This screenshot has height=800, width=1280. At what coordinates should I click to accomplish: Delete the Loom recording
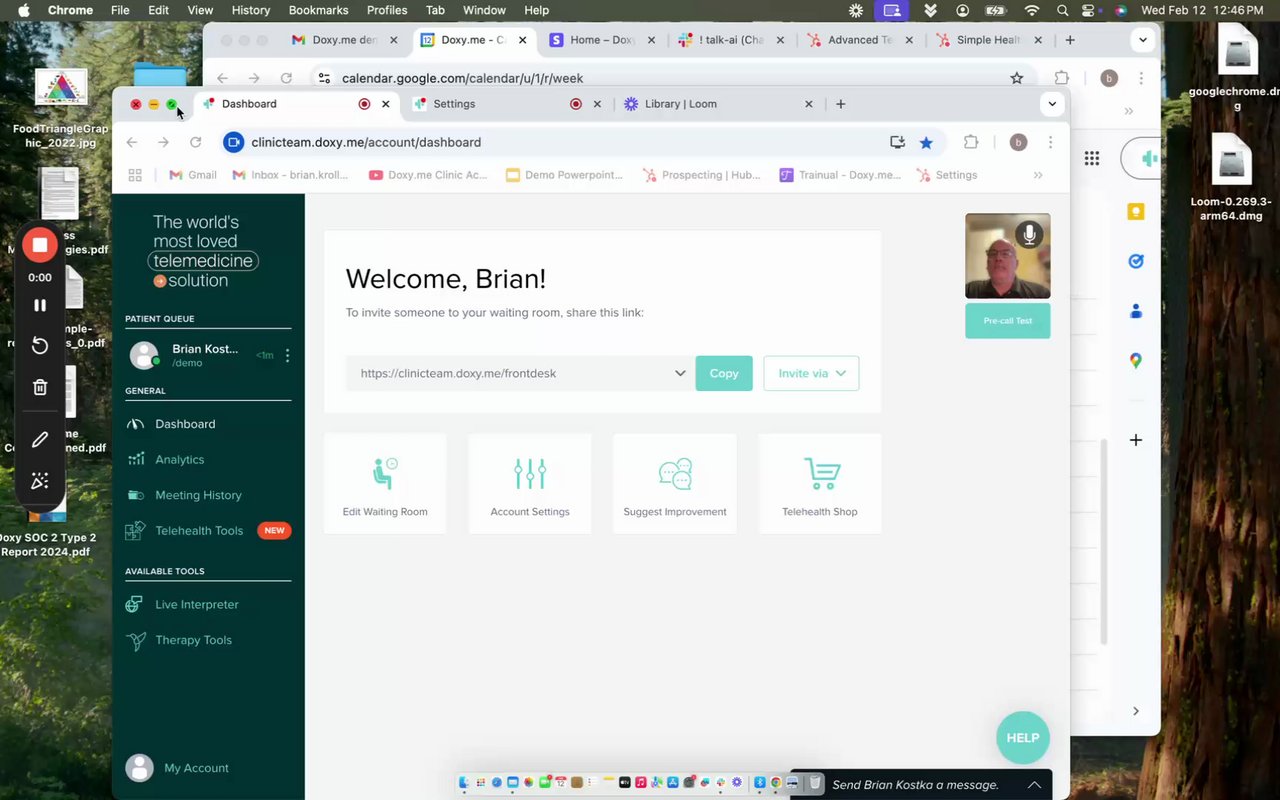point(40,388)
